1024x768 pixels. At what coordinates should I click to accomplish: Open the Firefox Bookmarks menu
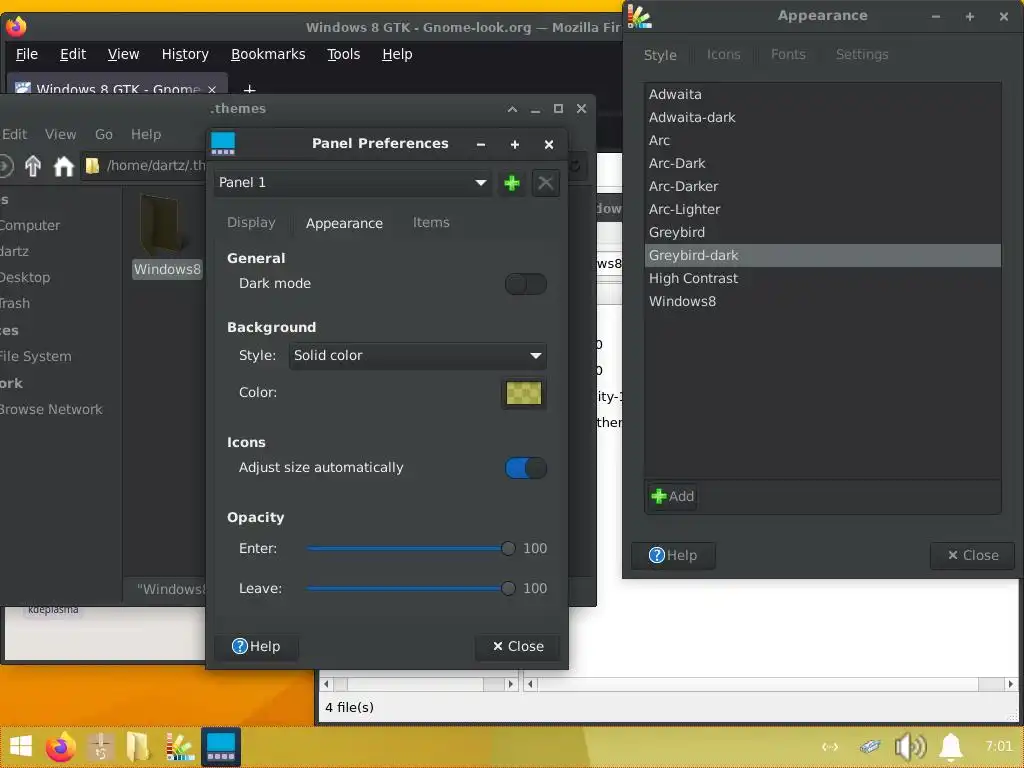pos(268,54)
